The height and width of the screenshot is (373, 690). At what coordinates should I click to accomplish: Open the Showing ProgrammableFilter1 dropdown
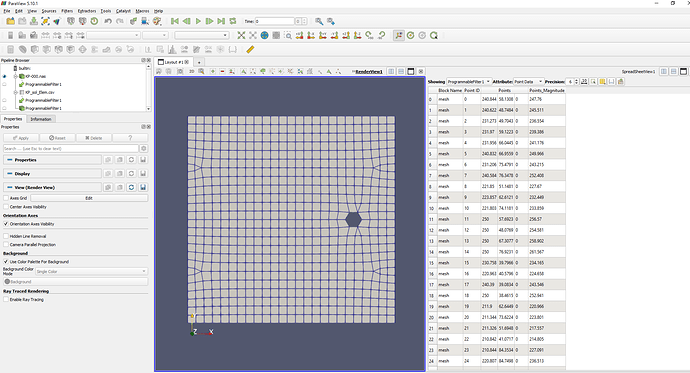pyautogui.click(x=469, y=81)
